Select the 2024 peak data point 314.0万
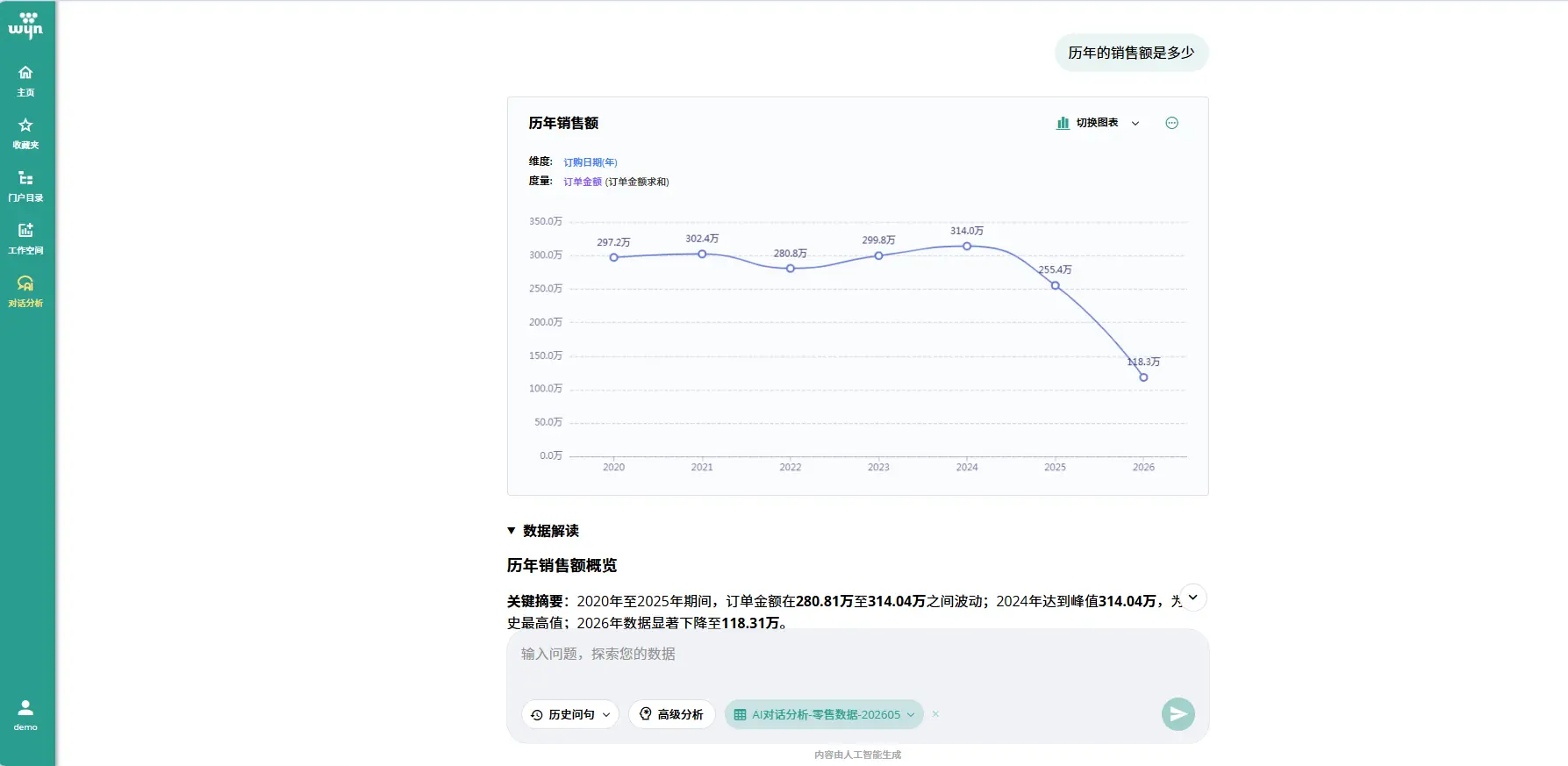Screen dimensions: 1568x766 [967, 247]
